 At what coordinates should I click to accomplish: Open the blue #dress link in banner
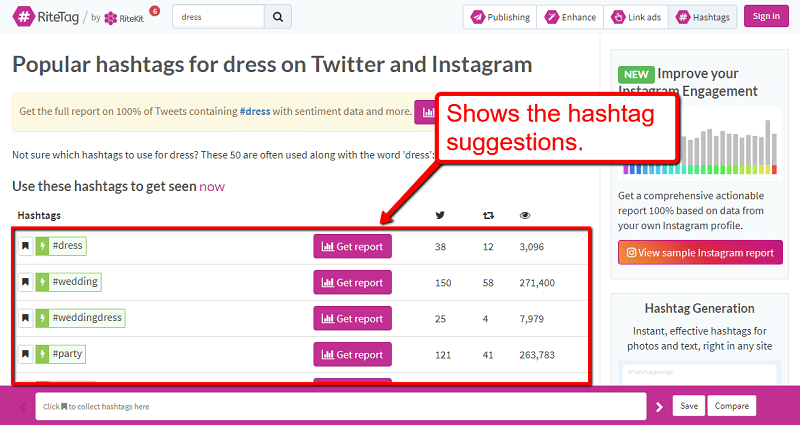click(x=255, y=111)
